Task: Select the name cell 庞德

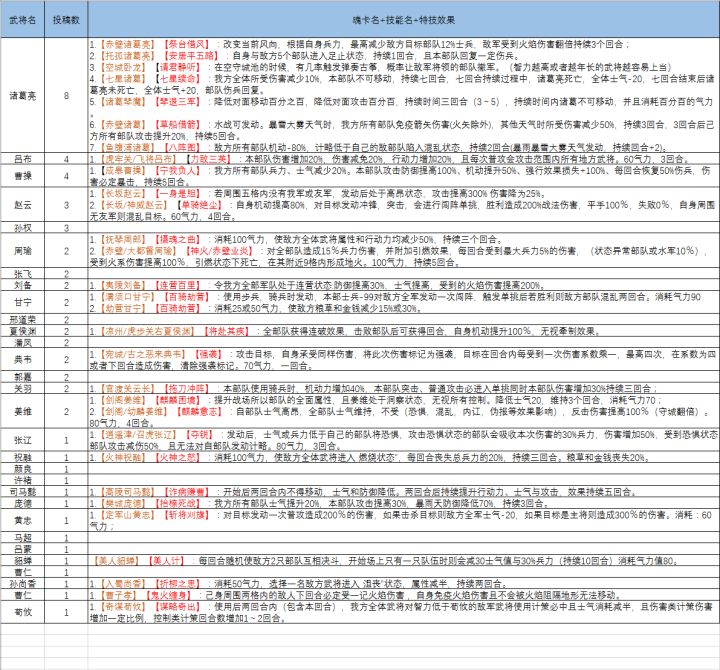Action: 22,503
